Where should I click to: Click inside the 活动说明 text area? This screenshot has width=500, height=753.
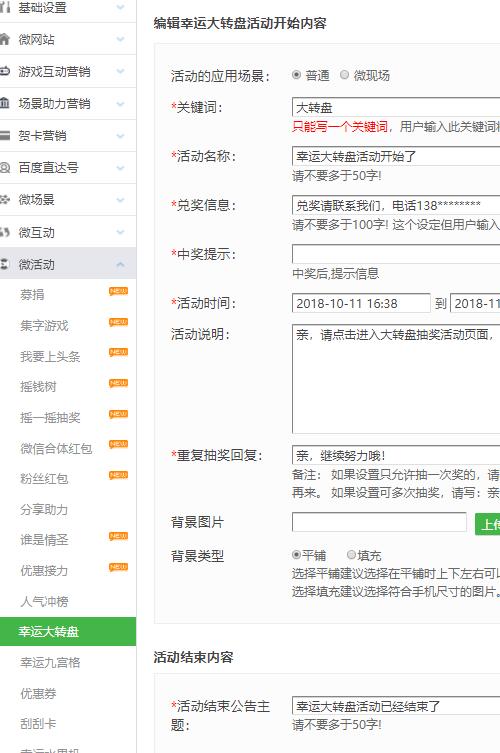click(396, 379)
